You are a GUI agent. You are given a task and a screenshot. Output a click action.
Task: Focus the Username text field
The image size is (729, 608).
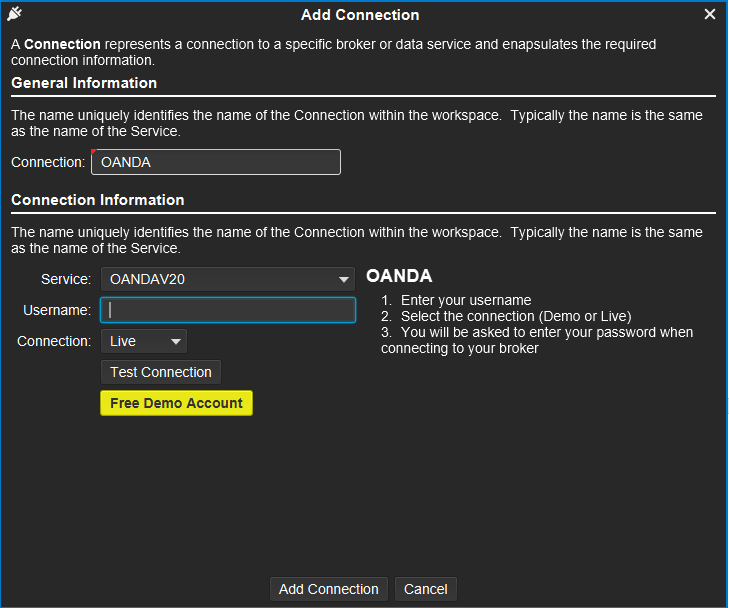click(x=228, y=310)
